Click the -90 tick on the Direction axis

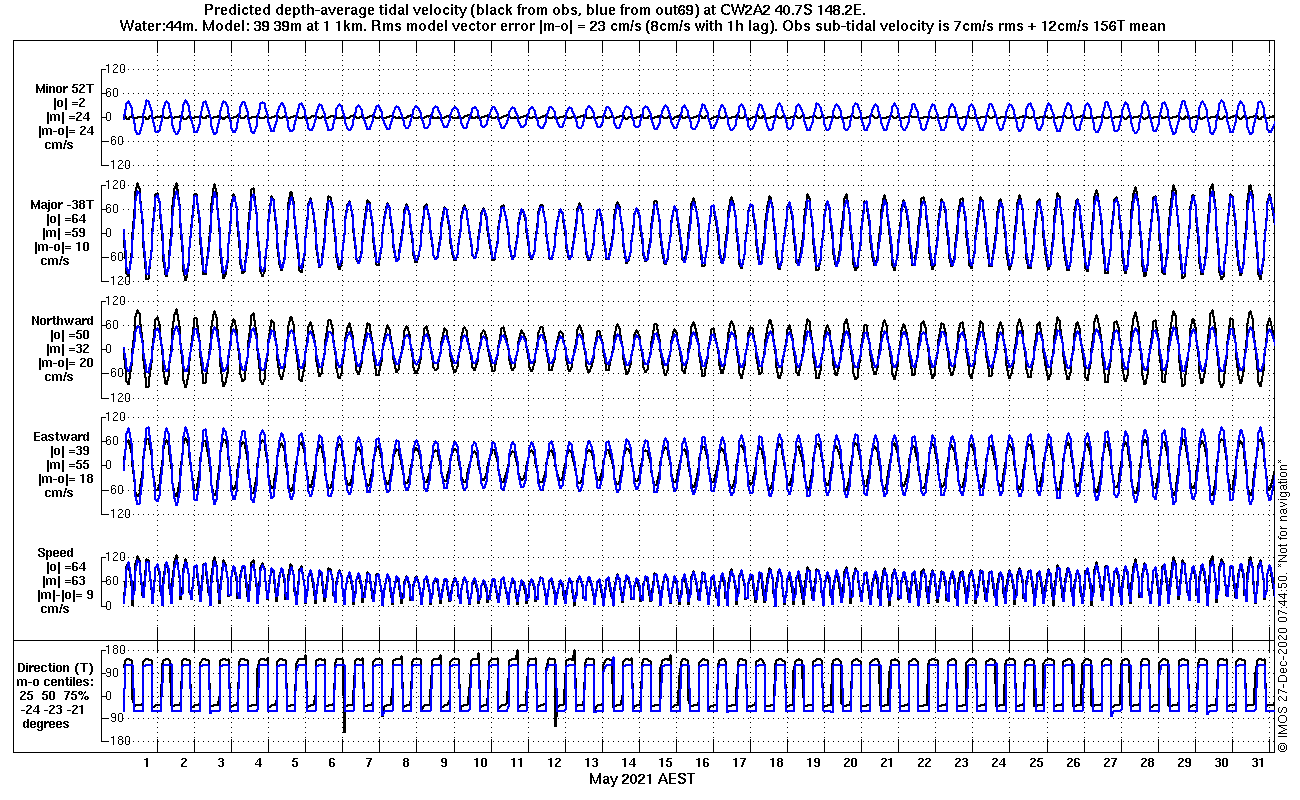(114, 718)
